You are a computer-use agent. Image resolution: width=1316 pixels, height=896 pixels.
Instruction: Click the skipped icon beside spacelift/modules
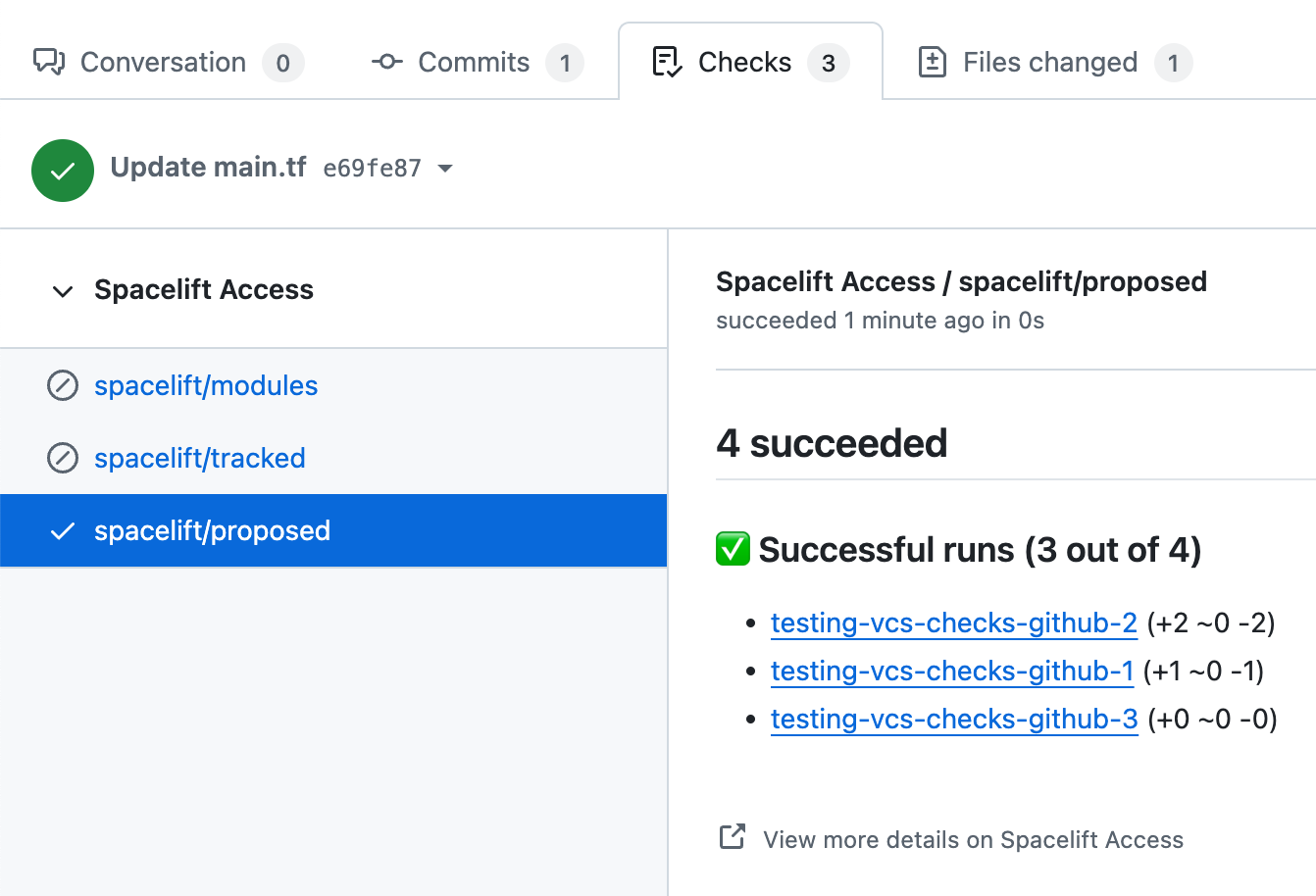click(63, 385)
